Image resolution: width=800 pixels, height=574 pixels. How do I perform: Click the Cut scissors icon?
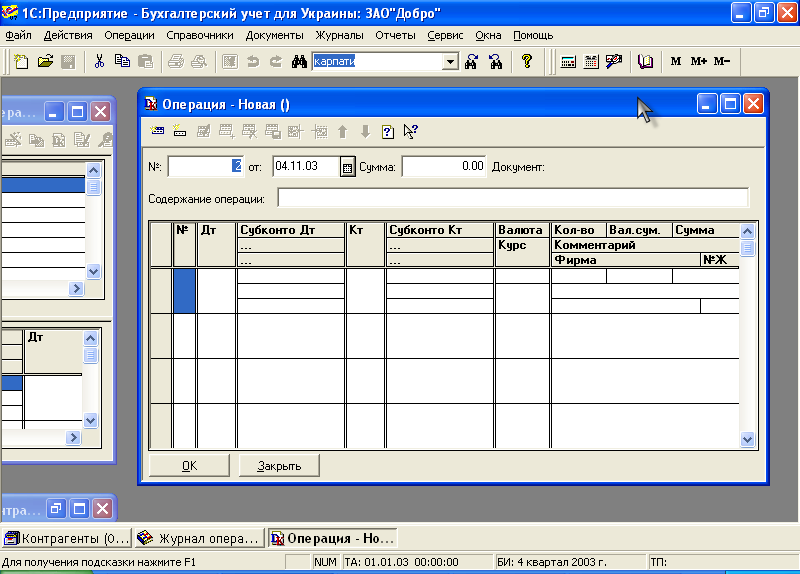click(x=99, y=62)
